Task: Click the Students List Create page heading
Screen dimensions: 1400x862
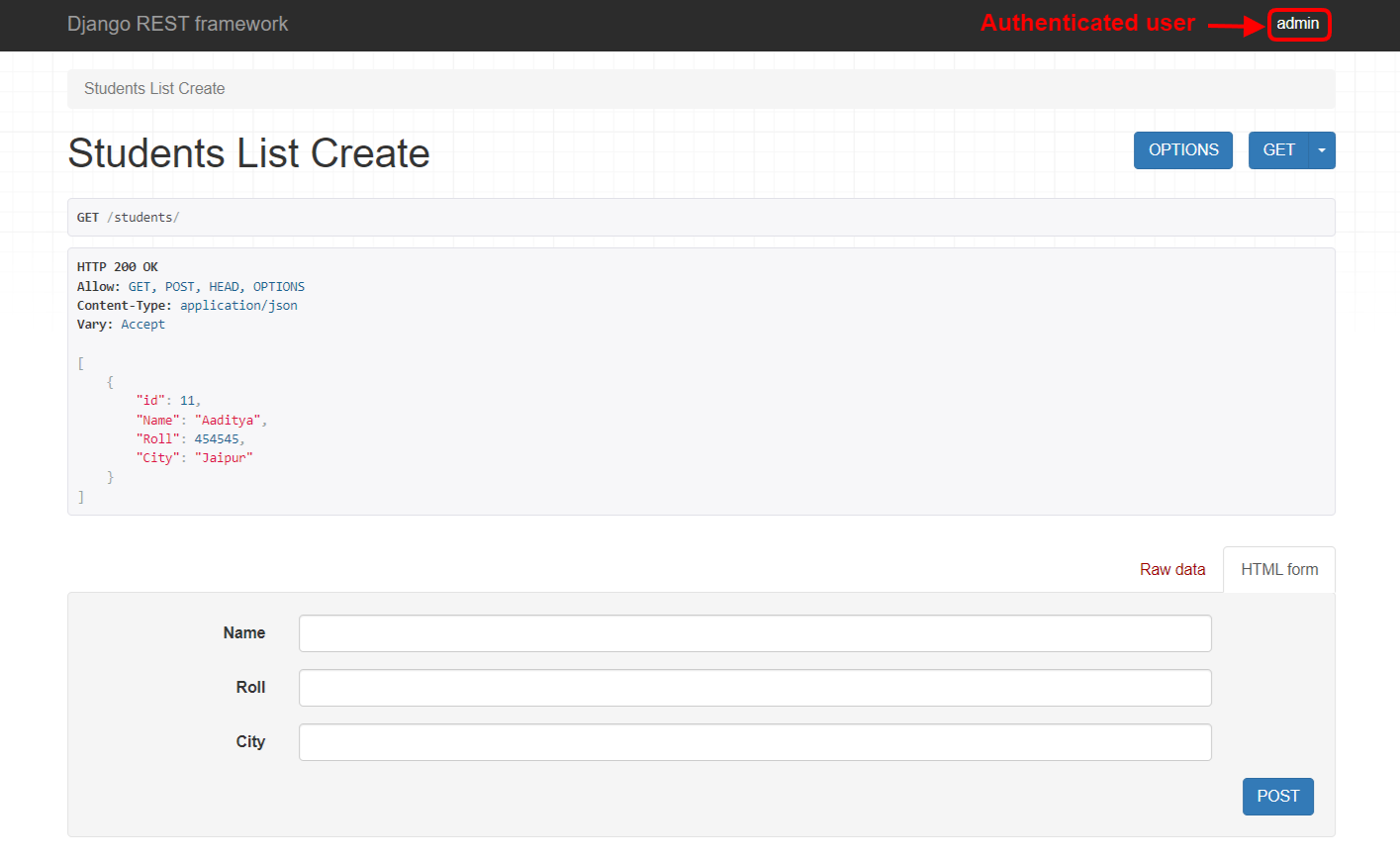Action: 248,153
